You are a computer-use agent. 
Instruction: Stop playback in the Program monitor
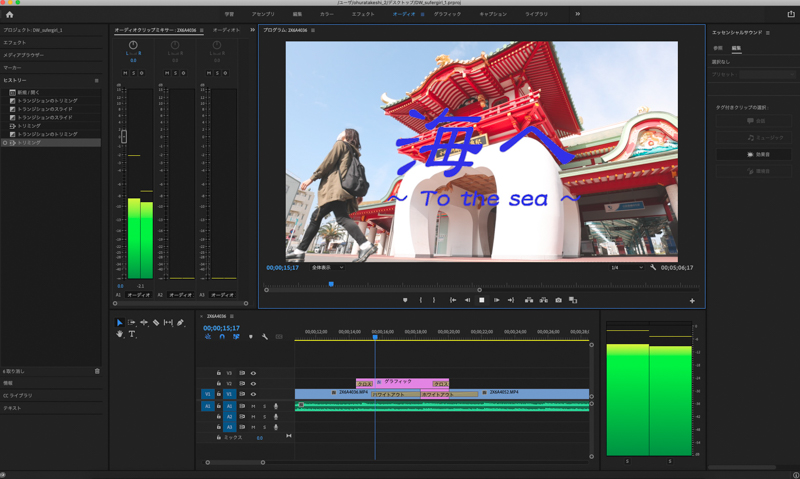[x=481, y=300]
